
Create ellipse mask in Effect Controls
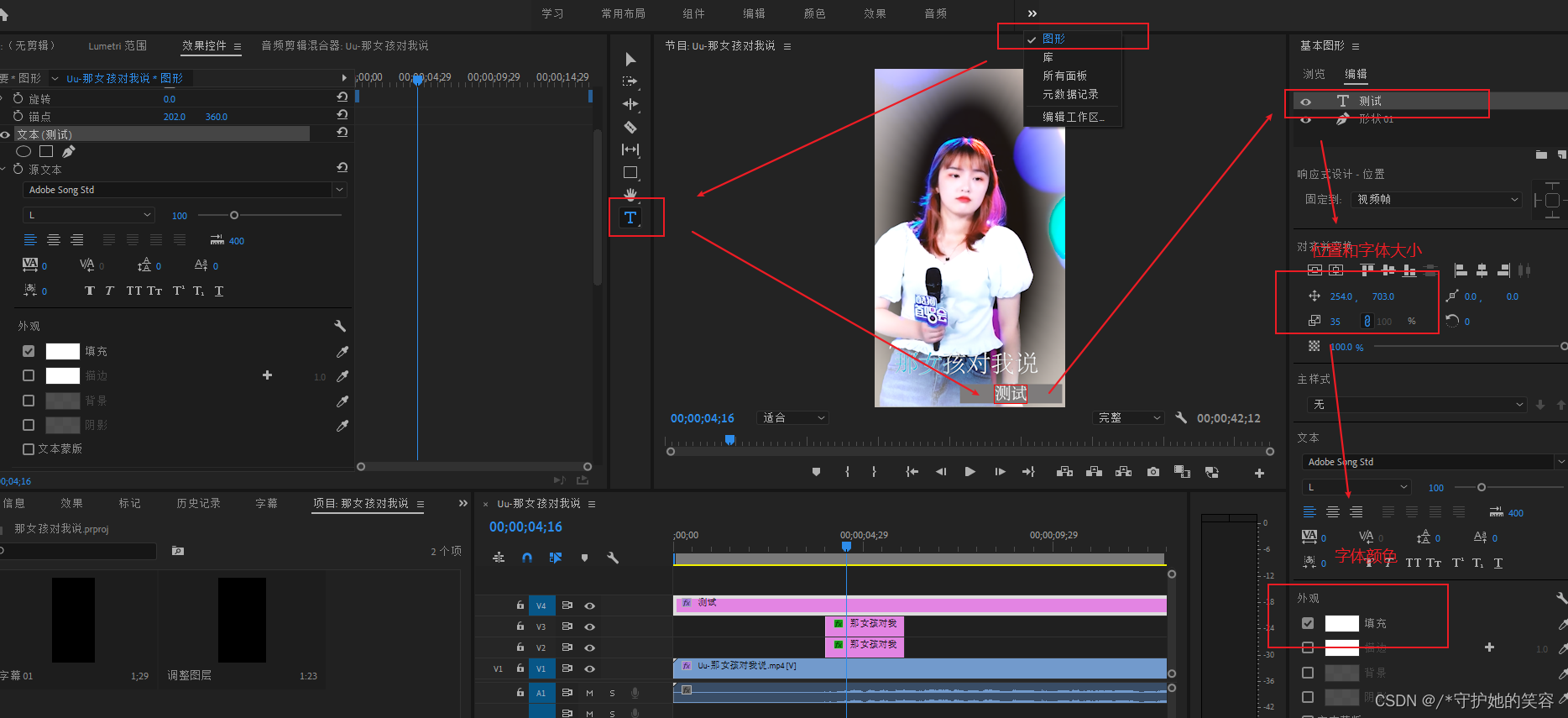pyautogui.click(x=24, y=151)
